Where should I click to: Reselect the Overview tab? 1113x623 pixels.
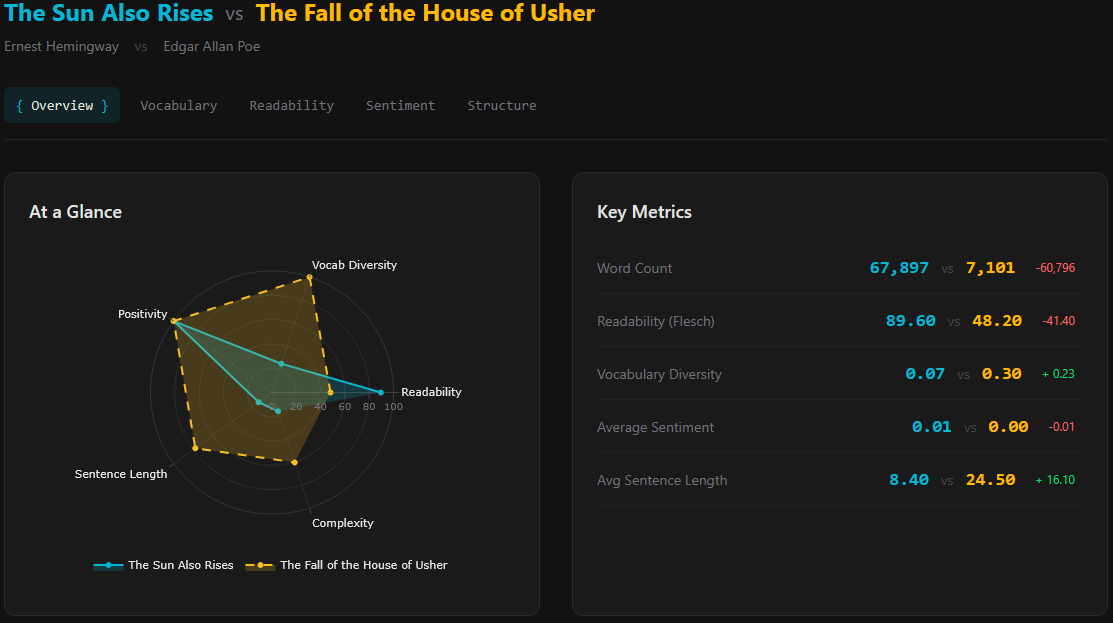(x=62, y=105)
